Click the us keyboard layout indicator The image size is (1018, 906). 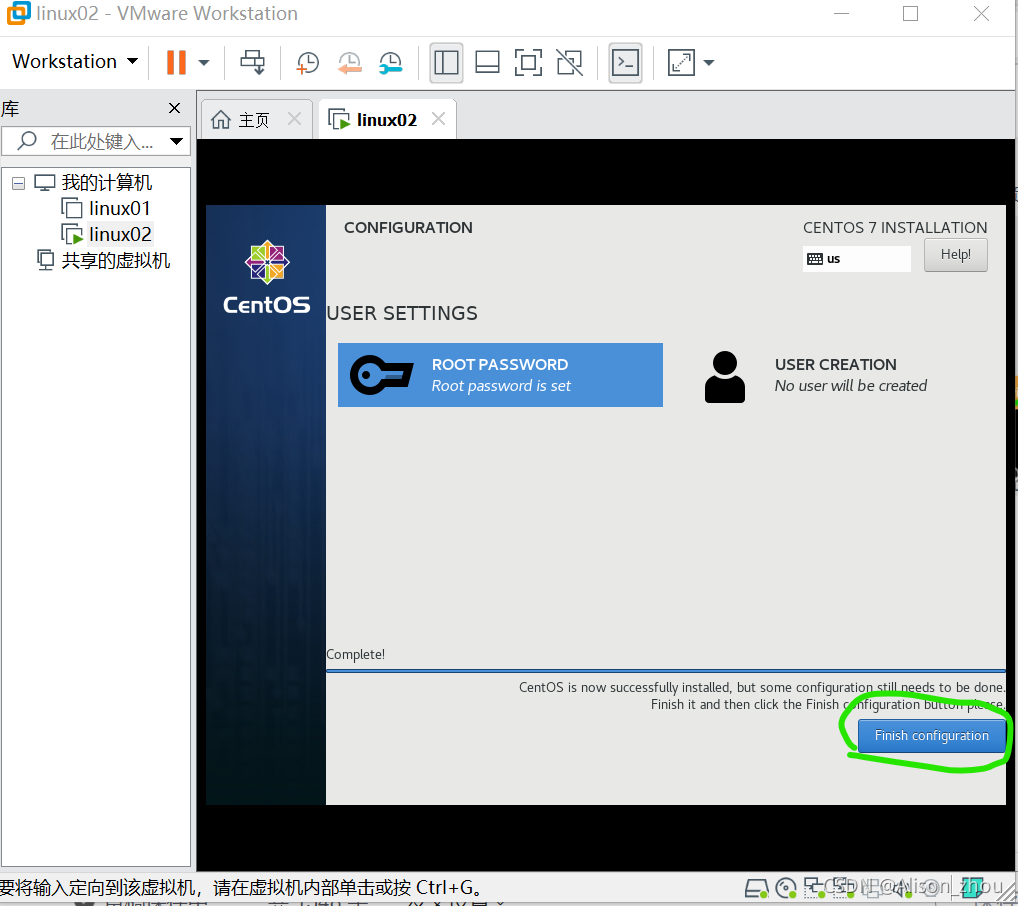click(x=856, y=258)
